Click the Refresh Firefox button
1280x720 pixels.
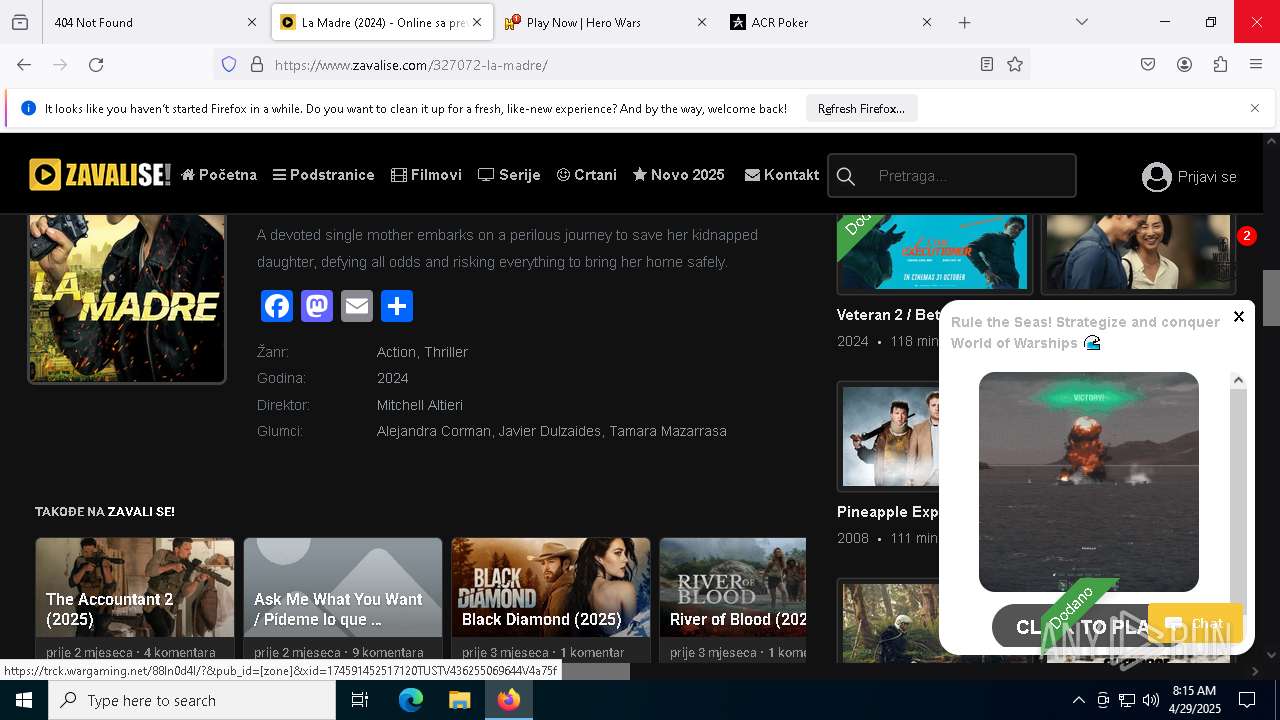point(861,108)
